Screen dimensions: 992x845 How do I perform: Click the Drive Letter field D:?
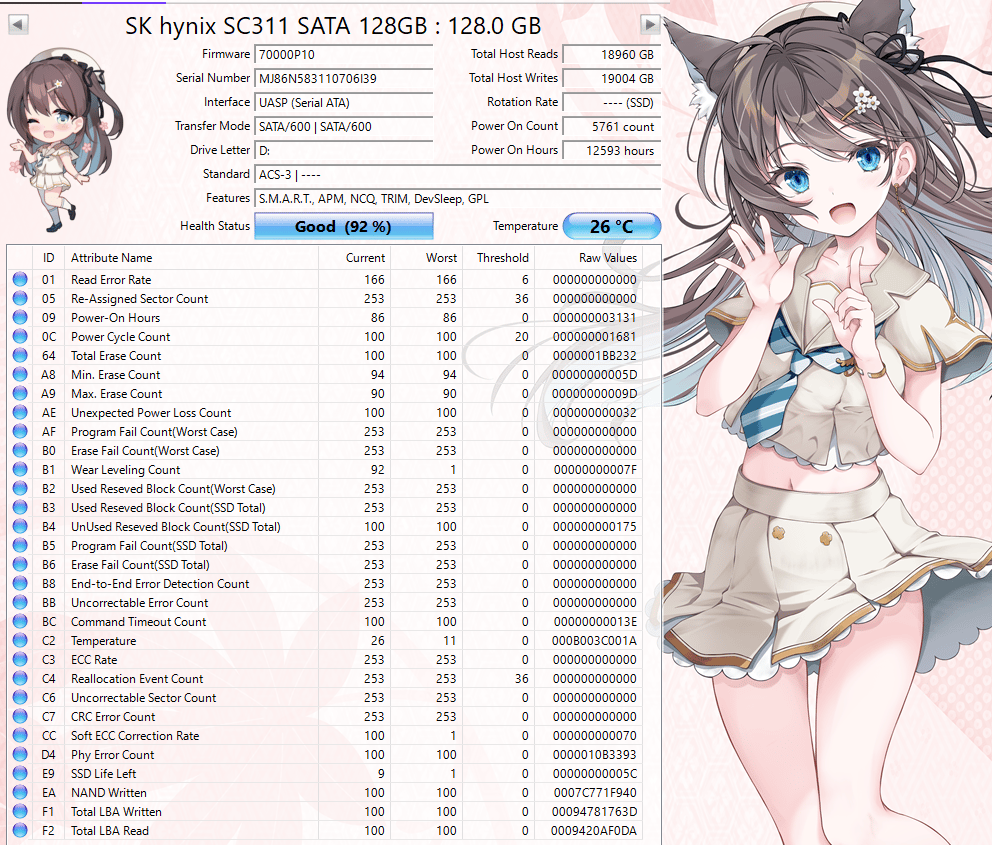coord(344,151)
